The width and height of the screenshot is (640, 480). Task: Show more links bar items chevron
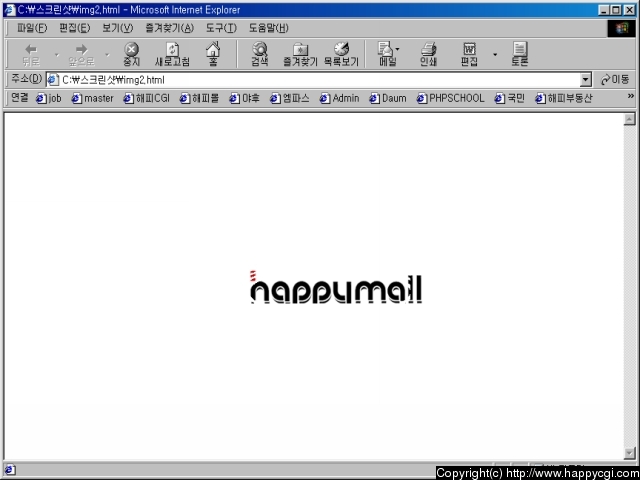630,96
